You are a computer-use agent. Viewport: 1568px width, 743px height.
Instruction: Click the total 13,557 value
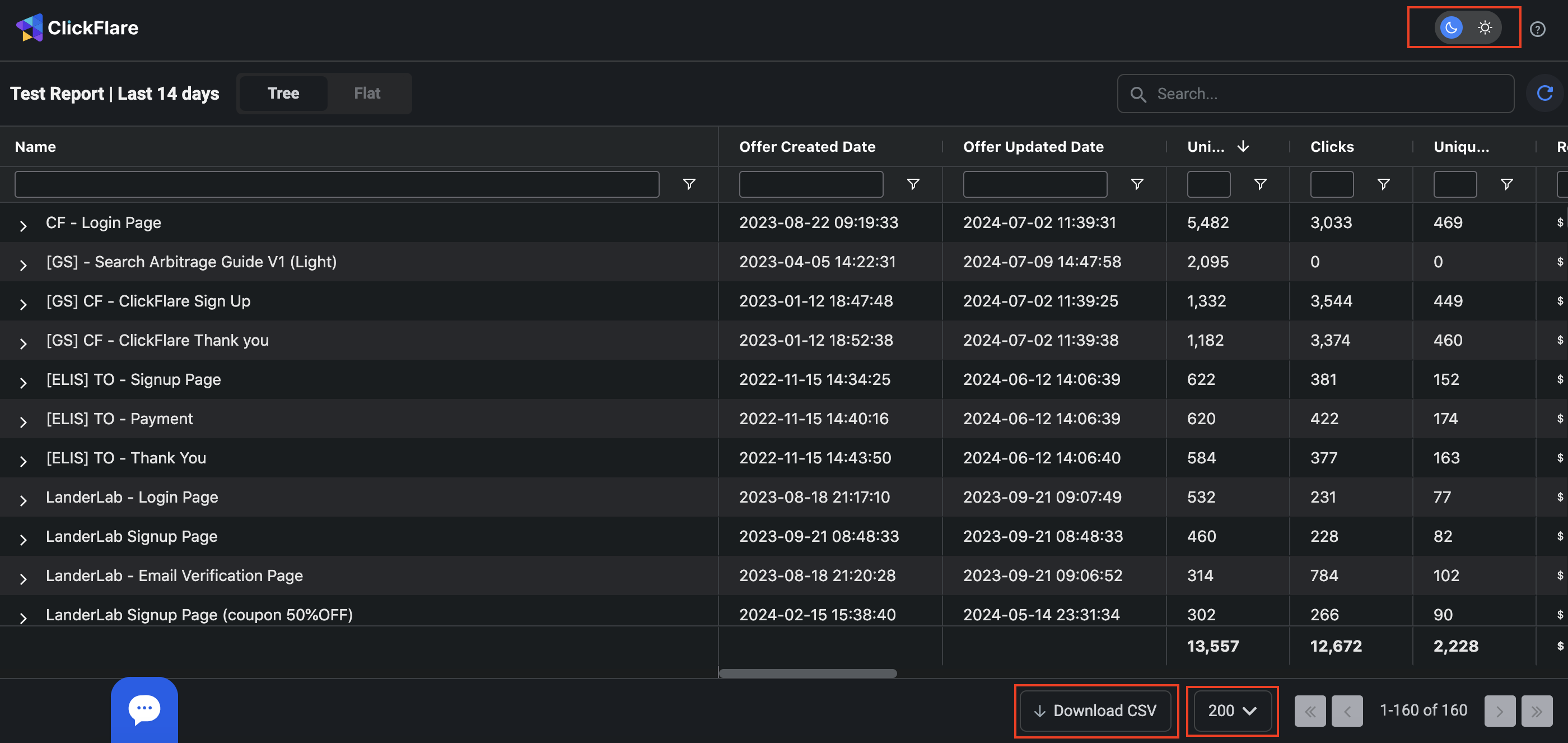click(x=1212, y=646)
